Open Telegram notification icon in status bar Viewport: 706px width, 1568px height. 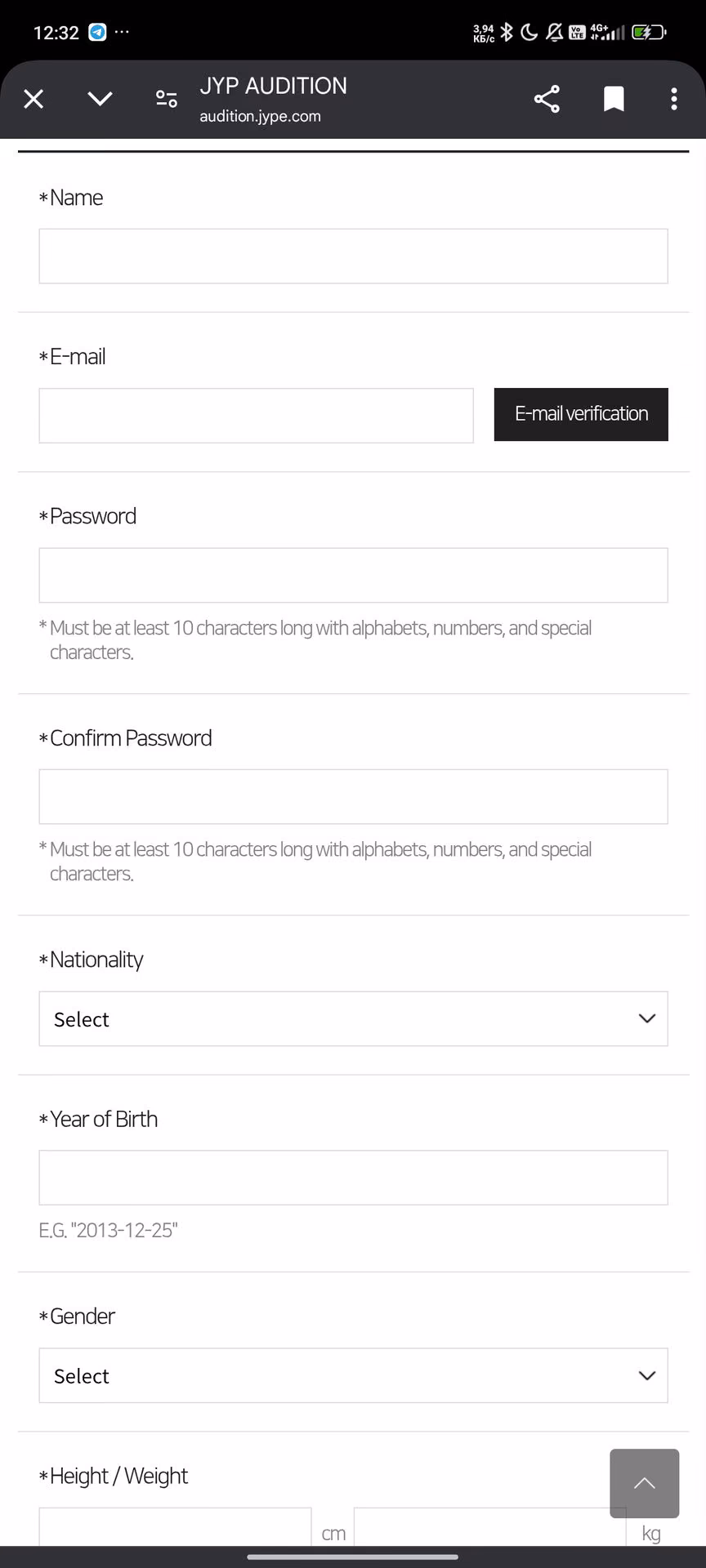tap(97, 33)
